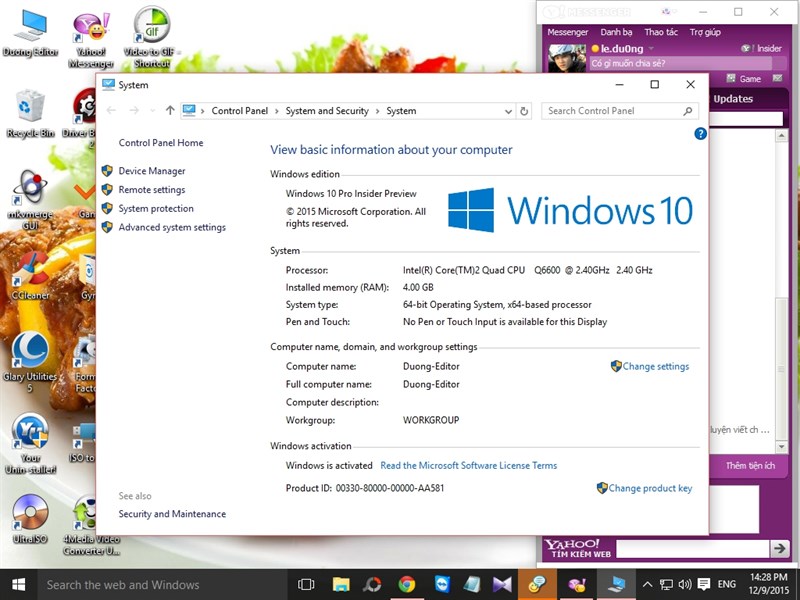Open Thao tác menu in Yahoo Messenger
Viewport: 800px width, 600px height.
661,32
